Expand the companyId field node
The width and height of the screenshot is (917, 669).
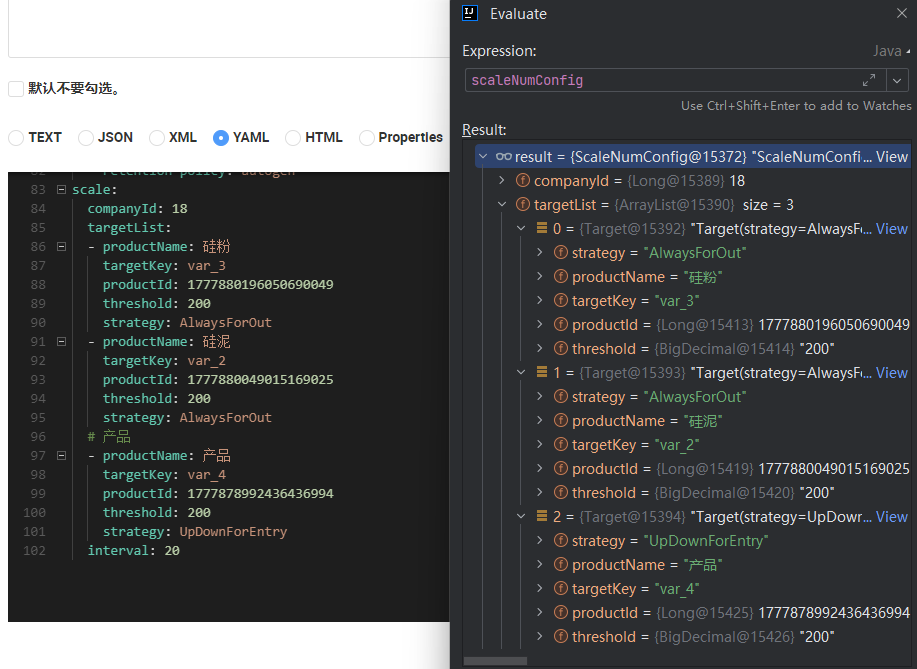click(502, 181)
